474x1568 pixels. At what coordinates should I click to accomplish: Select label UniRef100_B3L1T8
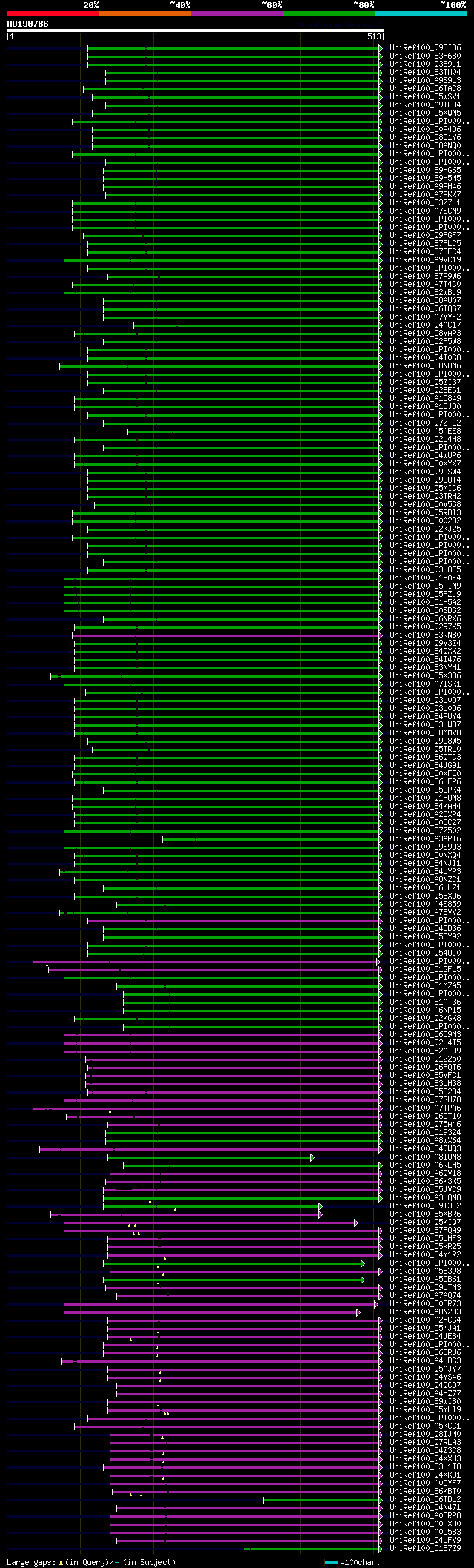(425, 1466)
